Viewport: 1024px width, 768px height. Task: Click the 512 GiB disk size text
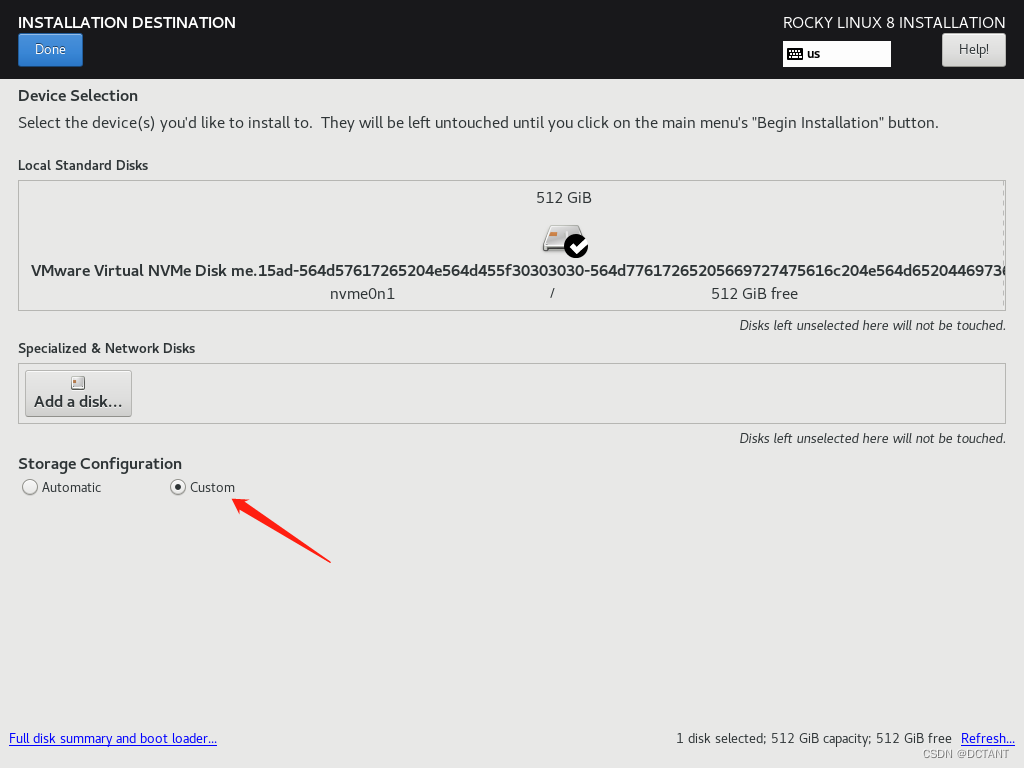564,198
